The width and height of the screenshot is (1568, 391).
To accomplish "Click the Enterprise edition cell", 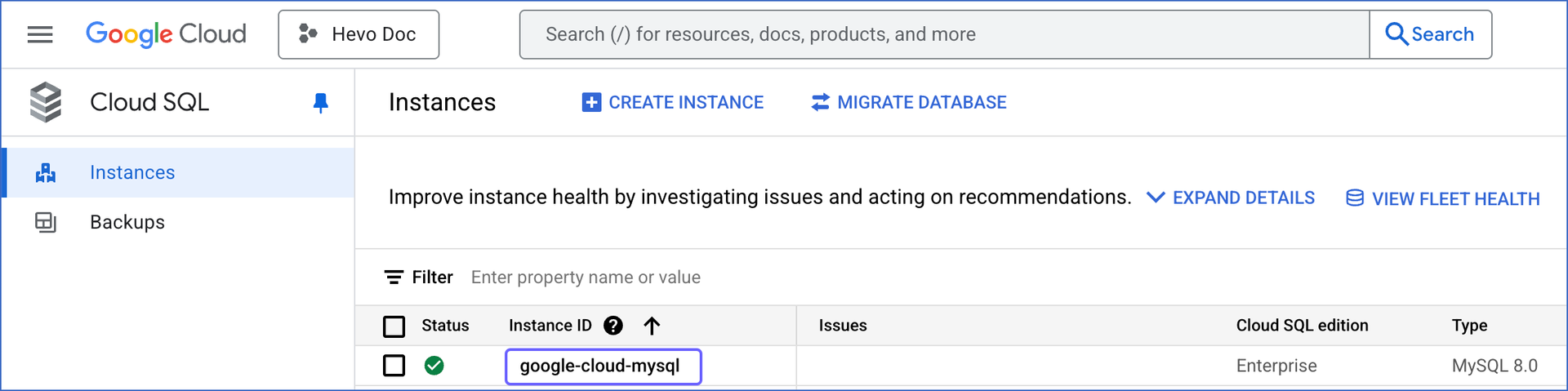I will pos(1276,366).
